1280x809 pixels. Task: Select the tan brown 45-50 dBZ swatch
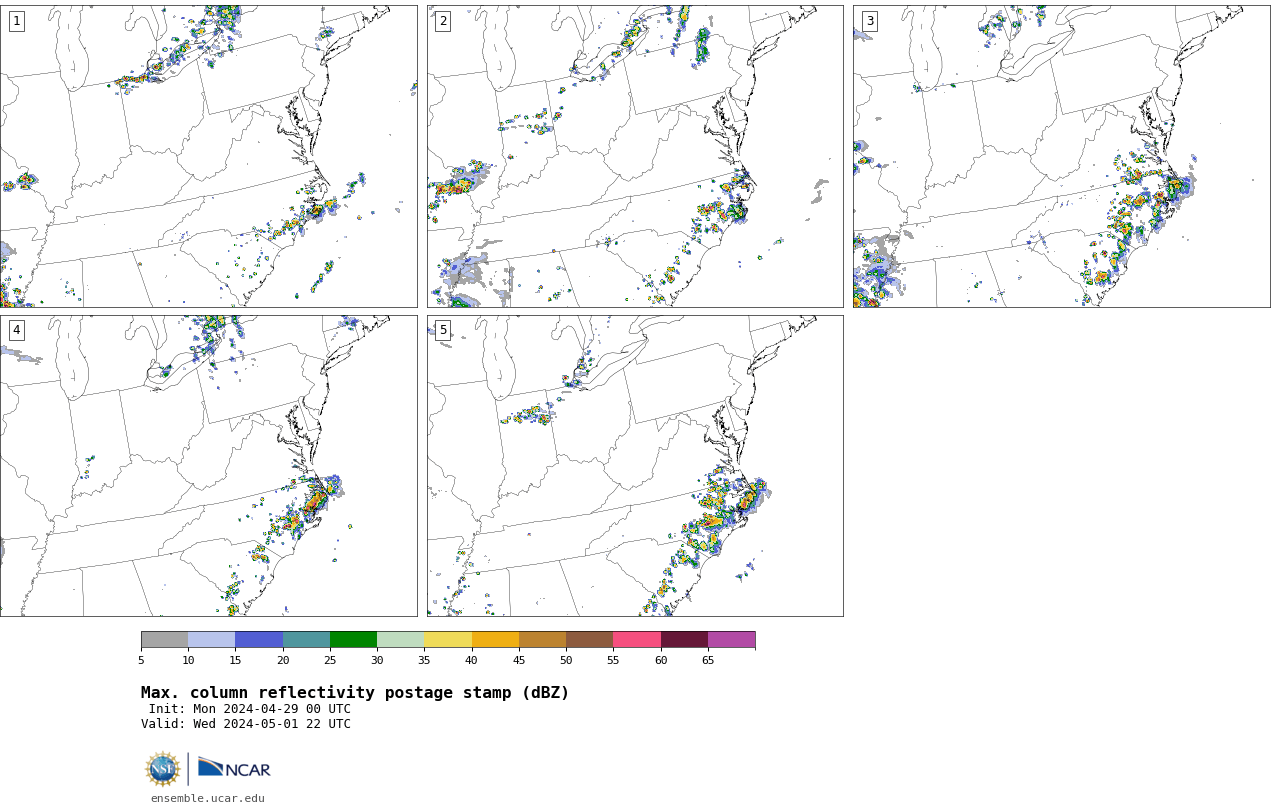(542, 640)
